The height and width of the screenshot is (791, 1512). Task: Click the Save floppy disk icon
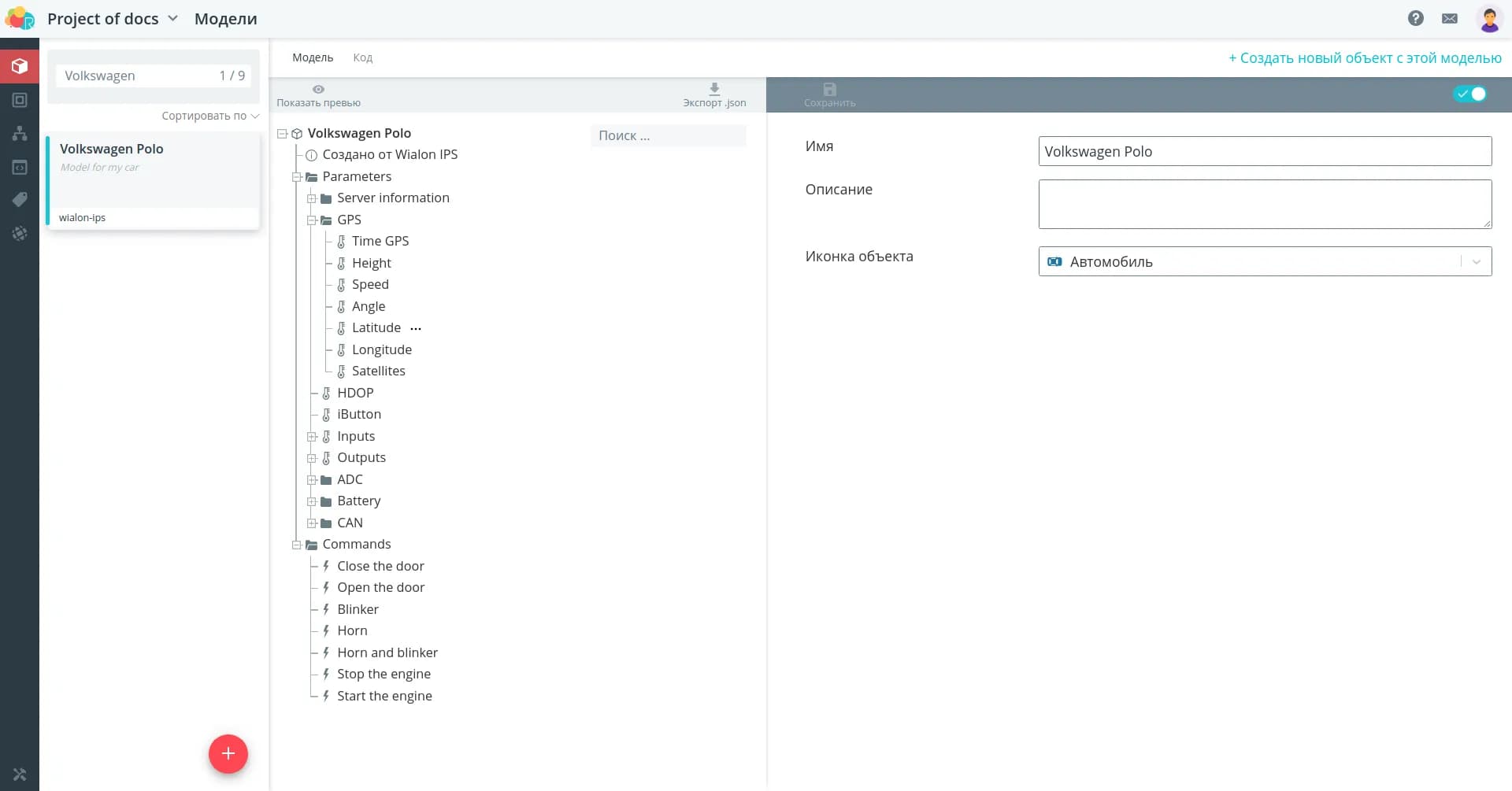(829, 89)
